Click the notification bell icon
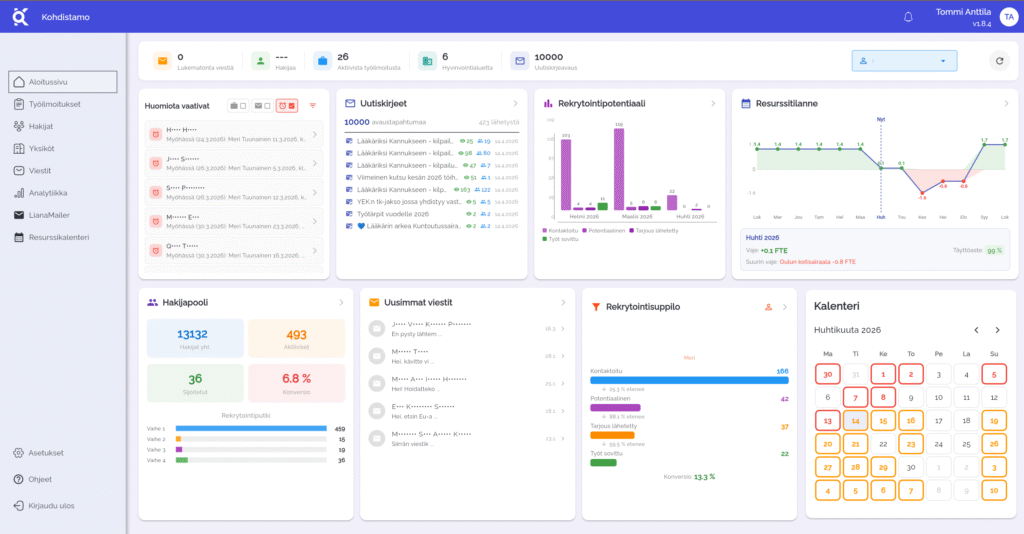The height and width of the screenshot is (534, 1024). tap(908, 17)
